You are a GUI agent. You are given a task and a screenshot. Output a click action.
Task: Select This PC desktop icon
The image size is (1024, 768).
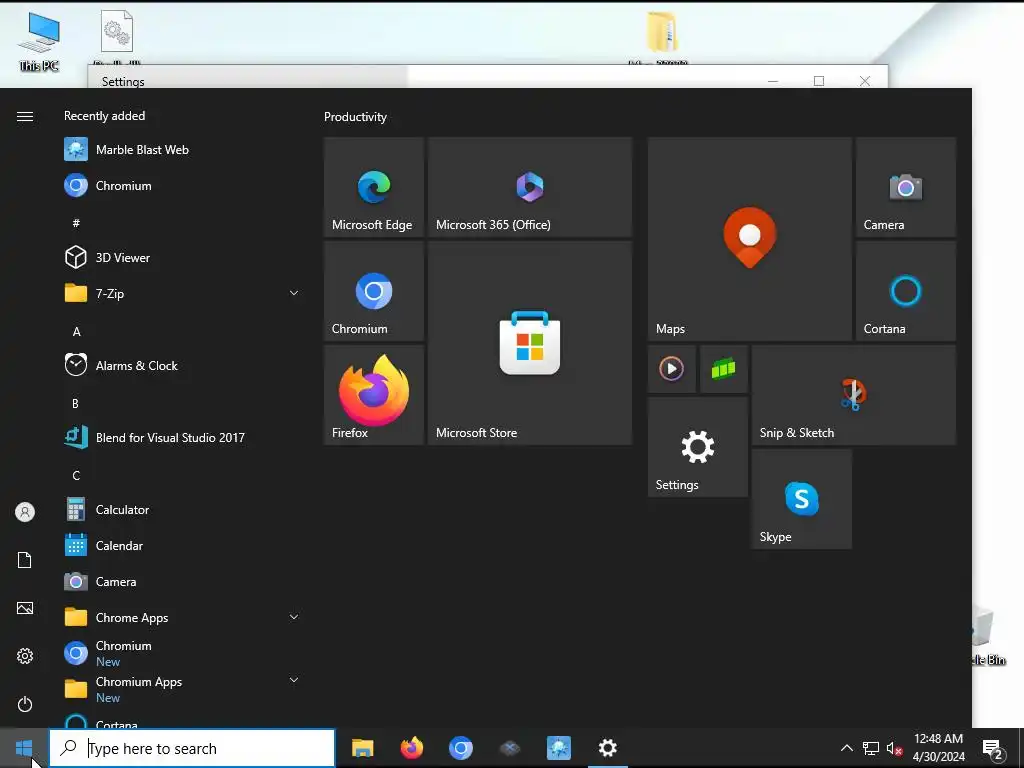(x=39, y=41)
